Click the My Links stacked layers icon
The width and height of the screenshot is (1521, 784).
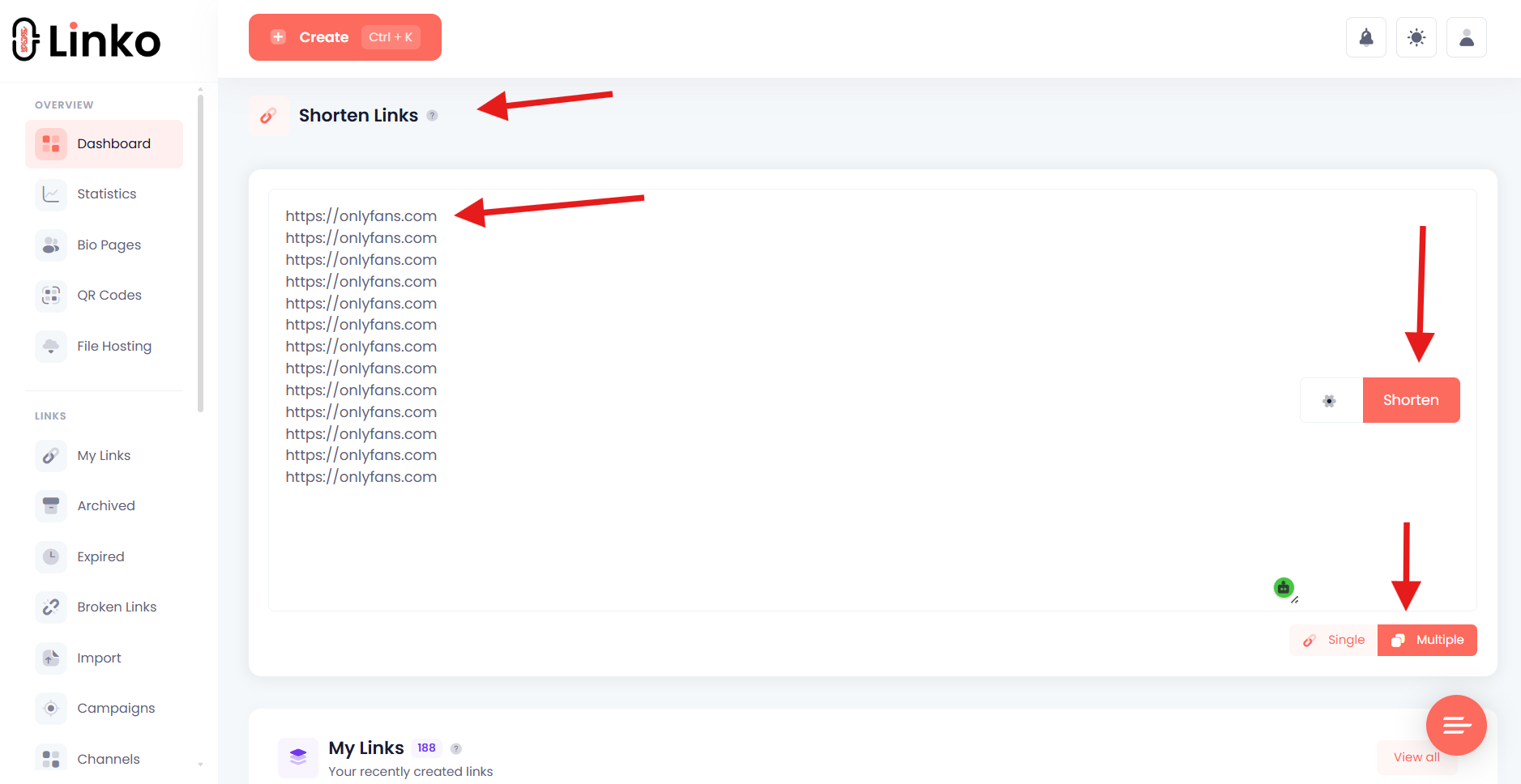click(298, 757)
